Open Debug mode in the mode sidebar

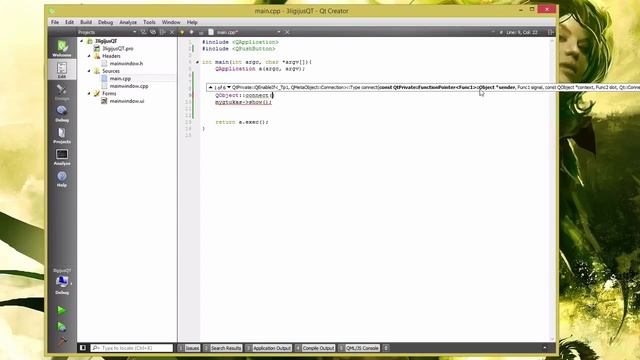click(62, 113)
